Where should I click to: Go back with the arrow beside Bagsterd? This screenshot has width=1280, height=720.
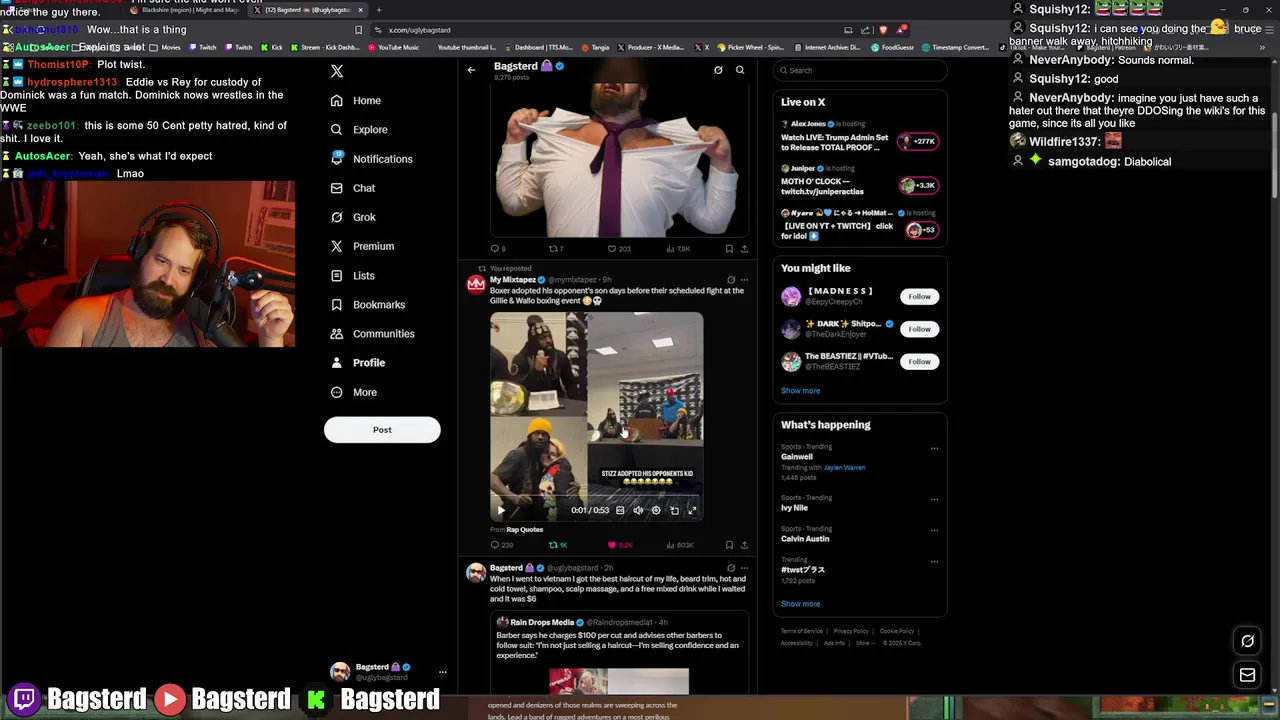pyautogui.click(x=471, y=70)
